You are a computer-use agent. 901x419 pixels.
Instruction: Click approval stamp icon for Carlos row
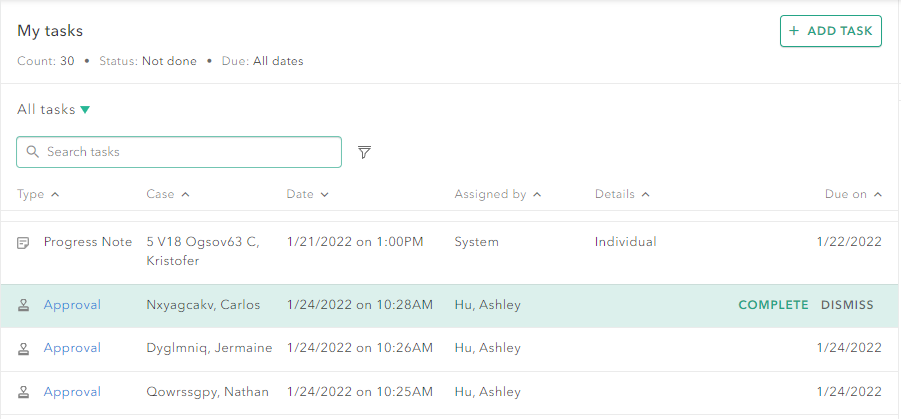pos(23,305)
